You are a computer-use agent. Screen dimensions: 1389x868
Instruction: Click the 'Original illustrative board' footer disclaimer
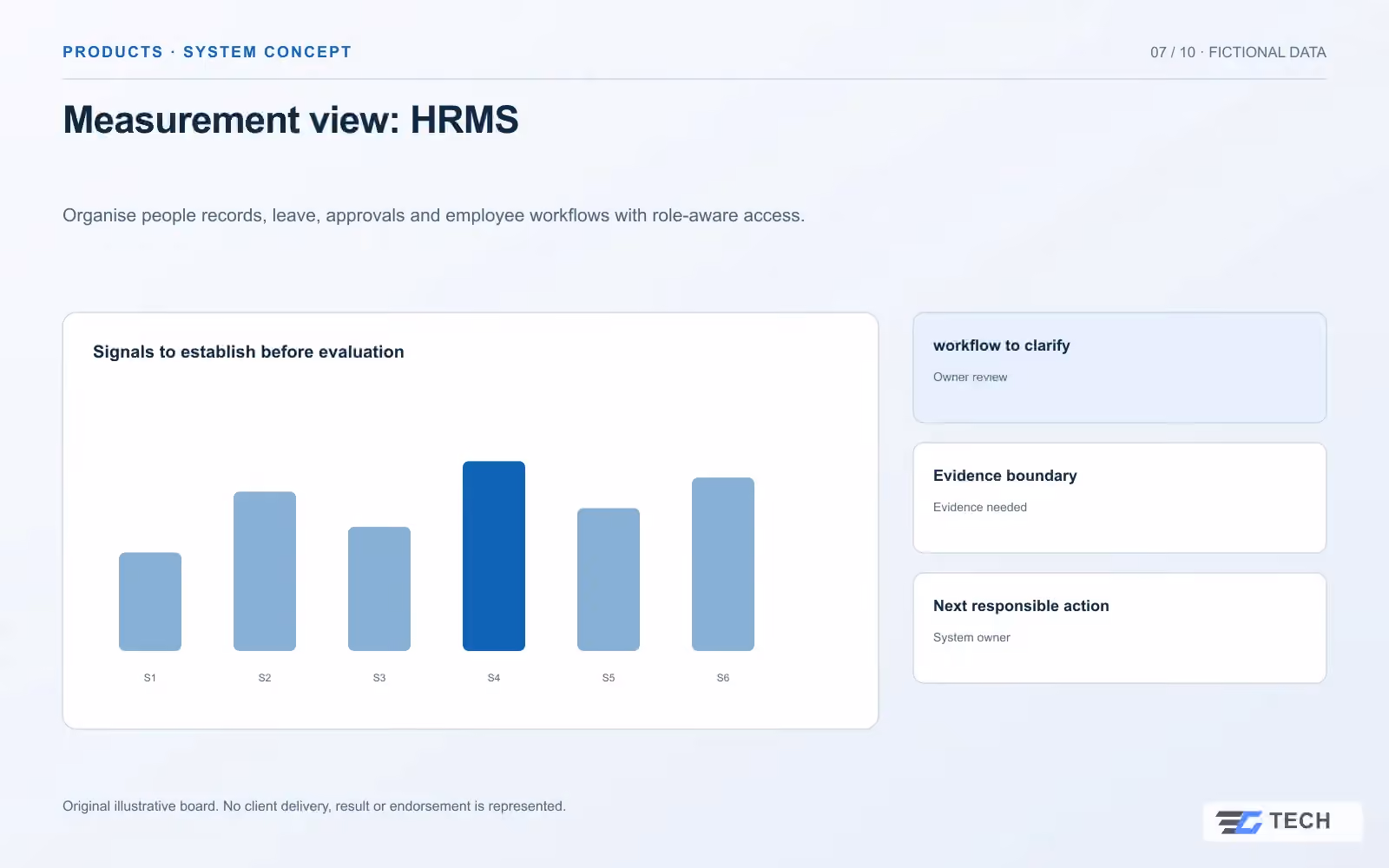point(314,806)
